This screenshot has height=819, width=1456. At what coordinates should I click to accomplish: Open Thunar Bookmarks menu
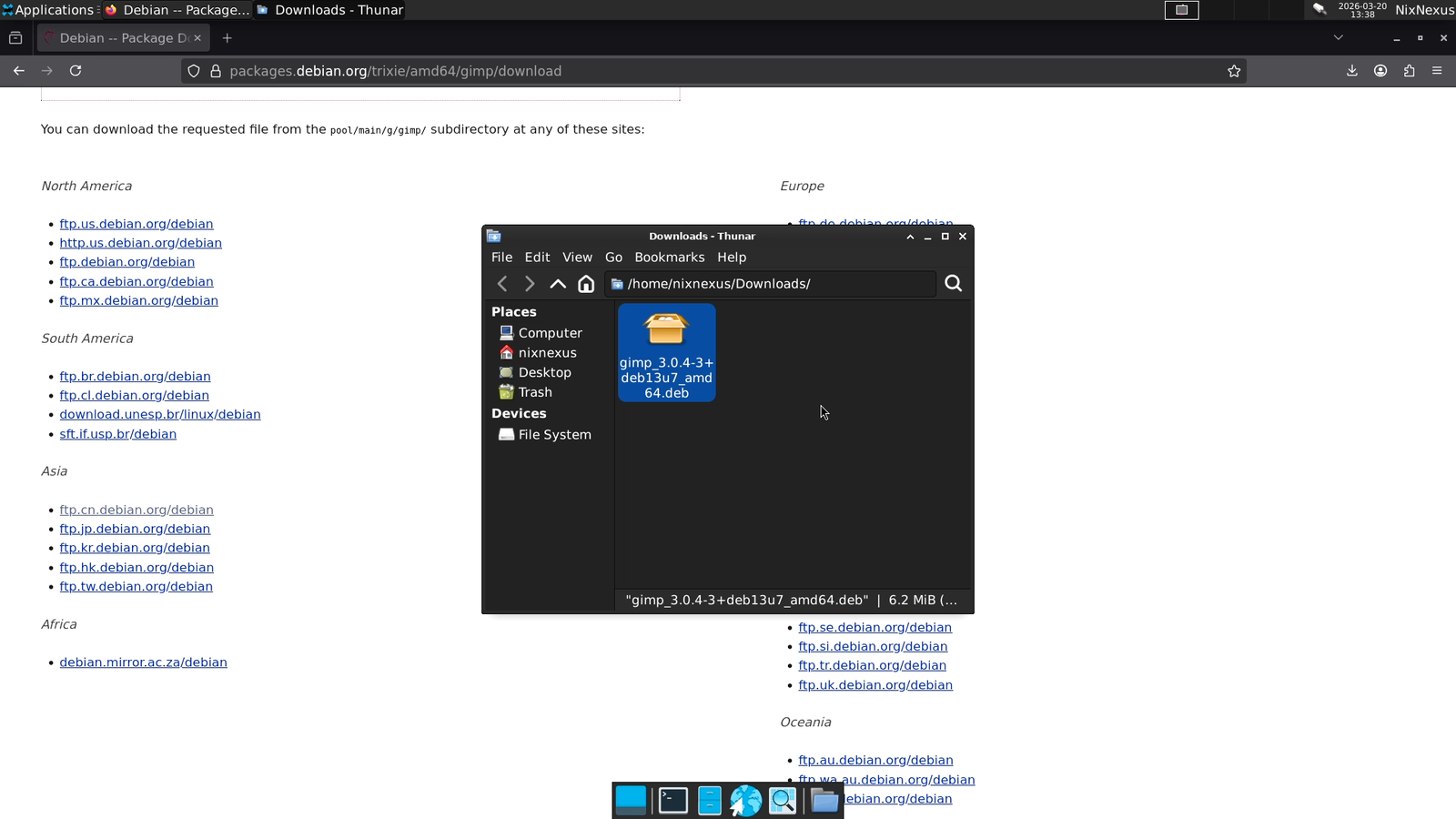[670, 258]
